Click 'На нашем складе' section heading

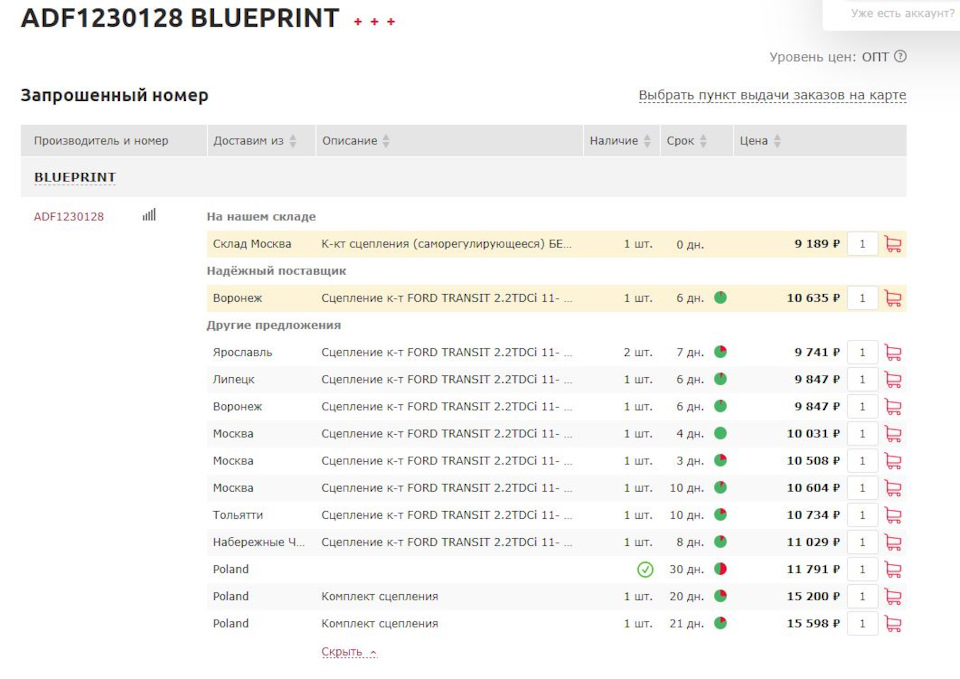261,217
